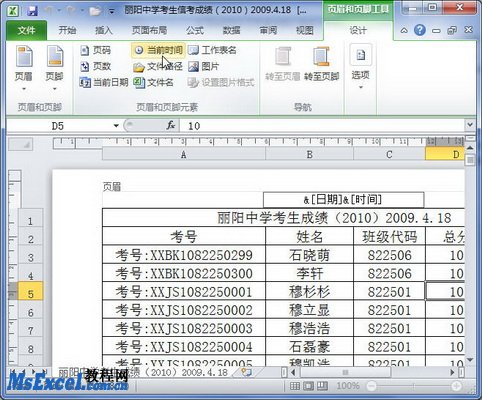Switch to the 开始 ribbon tab
The image size is (482, 400).
pyautogui.click(x=67, y=30)
